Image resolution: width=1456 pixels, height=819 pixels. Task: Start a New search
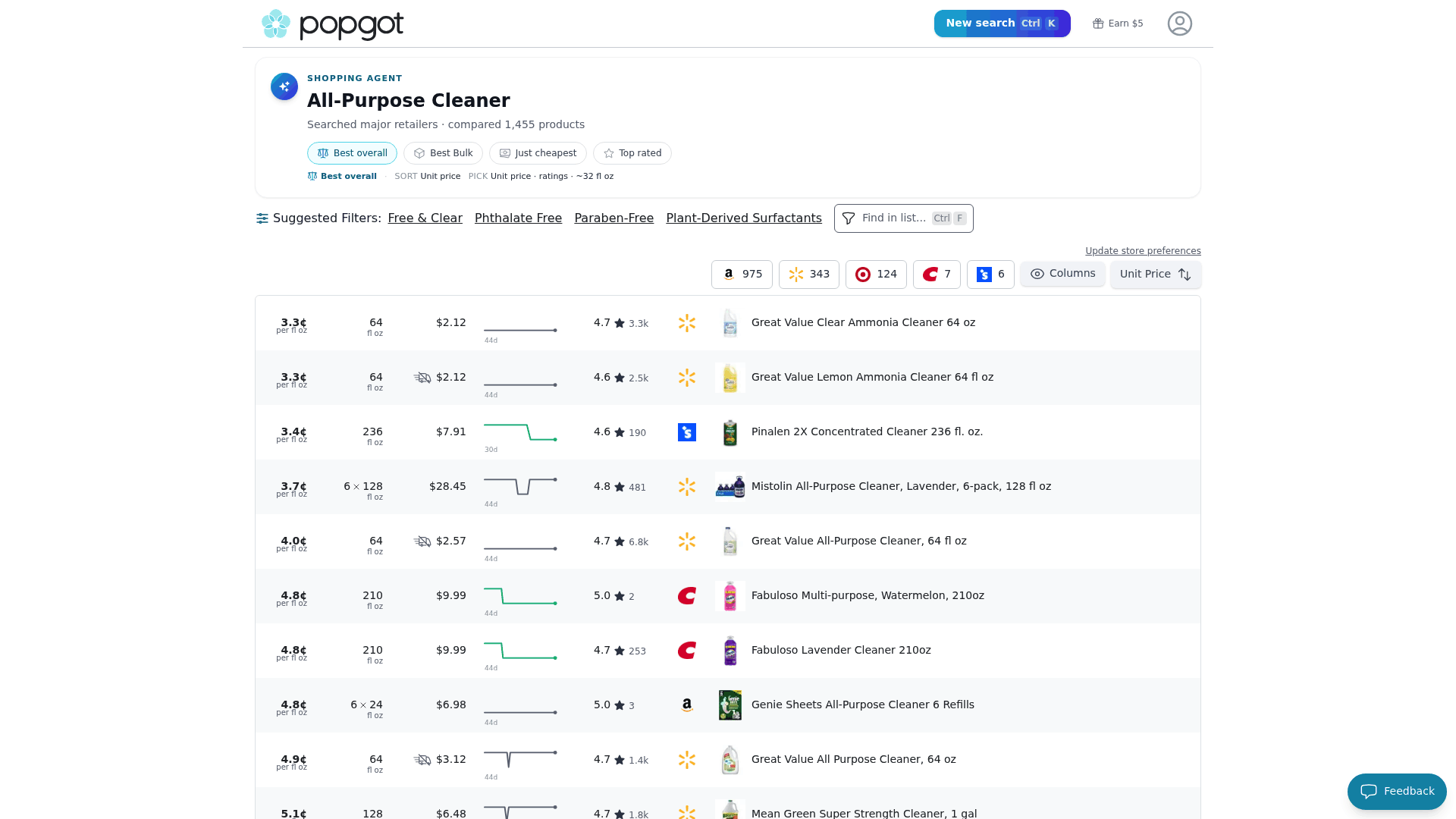(x=1002, y=24)
